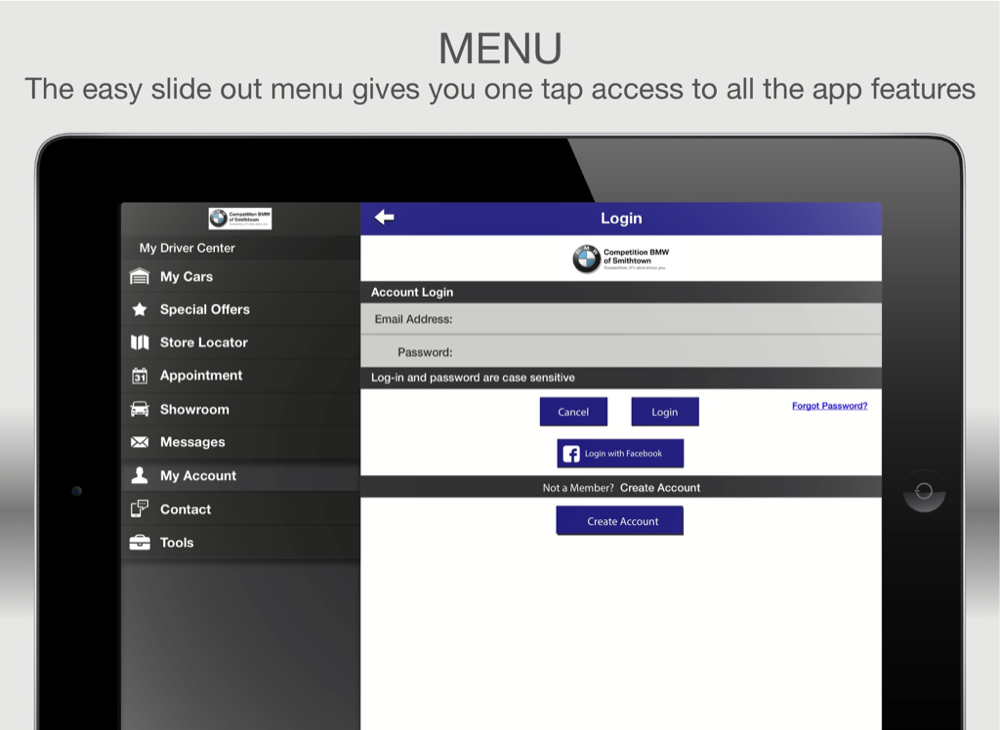Follow the Forgot Password link
Image resolution: width=1000 pixels, height=730 pixels.
[x=829, y=406]
